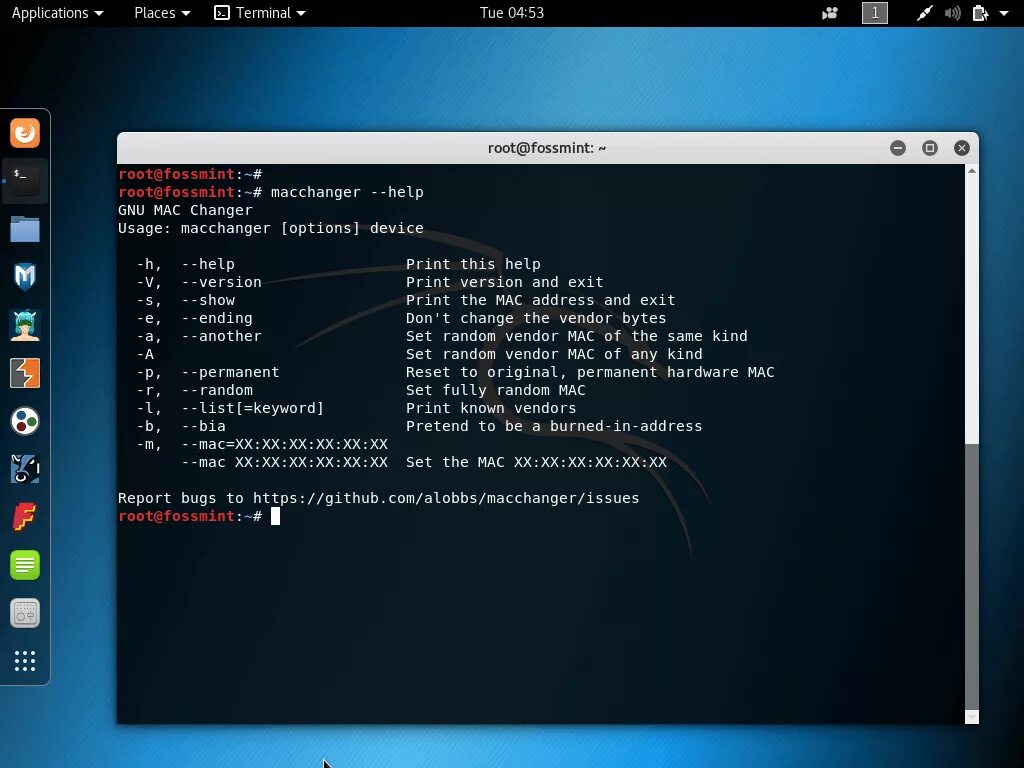Click the '--ending' option text
Screen dimensions: 1024x768
[217, 318]
